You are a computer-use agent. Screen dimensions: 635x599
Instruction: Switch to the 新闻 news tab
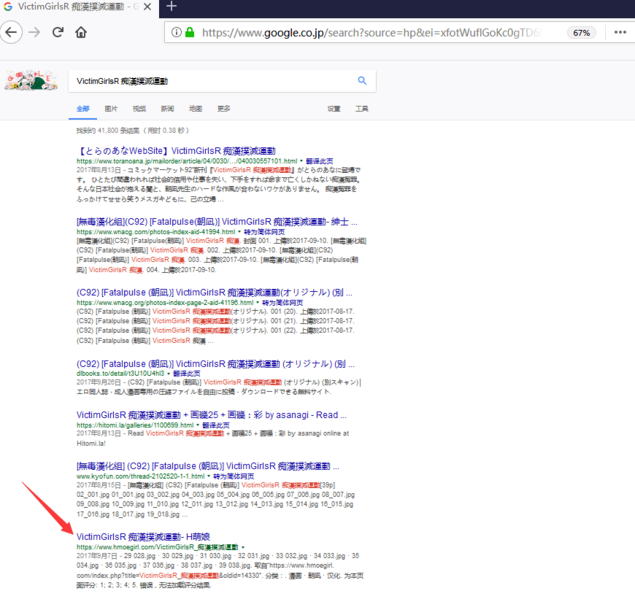pyautogui.click(x=167, y=108)
